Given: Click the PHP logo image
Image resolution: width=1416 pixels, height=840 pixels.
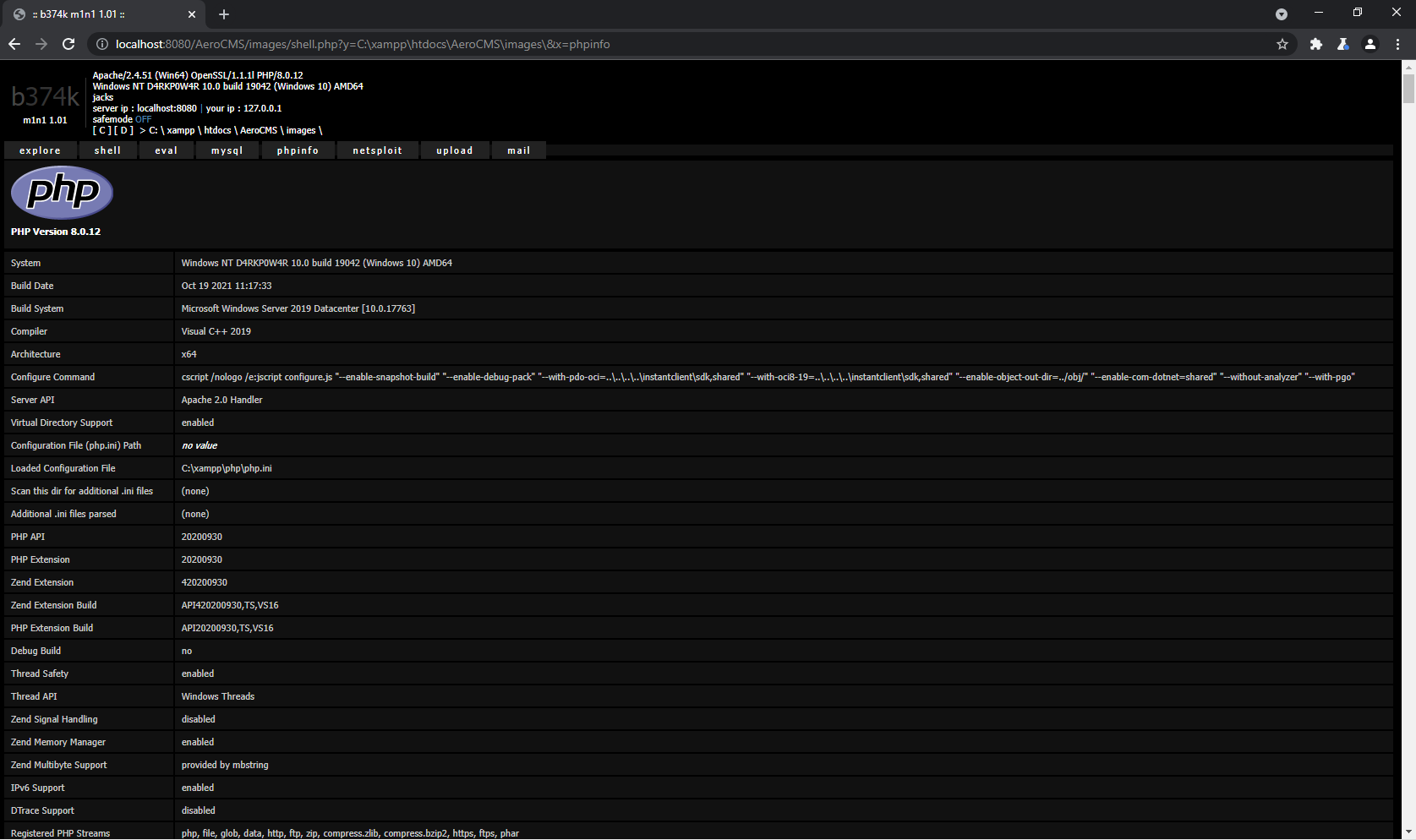Looking at the screenshot, I should 62,193.
